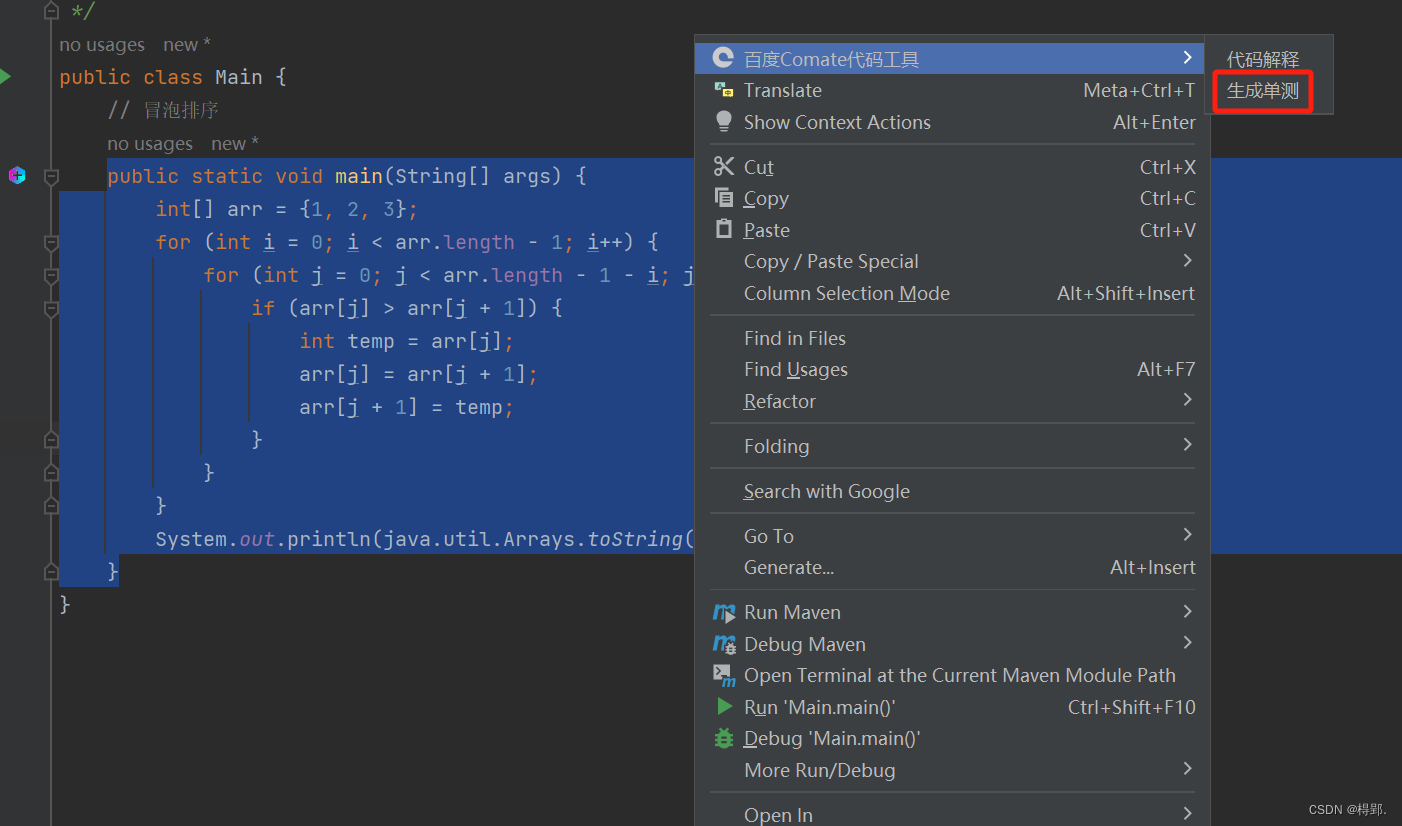Click the scissors Cut icon

[x=724, y=166]
